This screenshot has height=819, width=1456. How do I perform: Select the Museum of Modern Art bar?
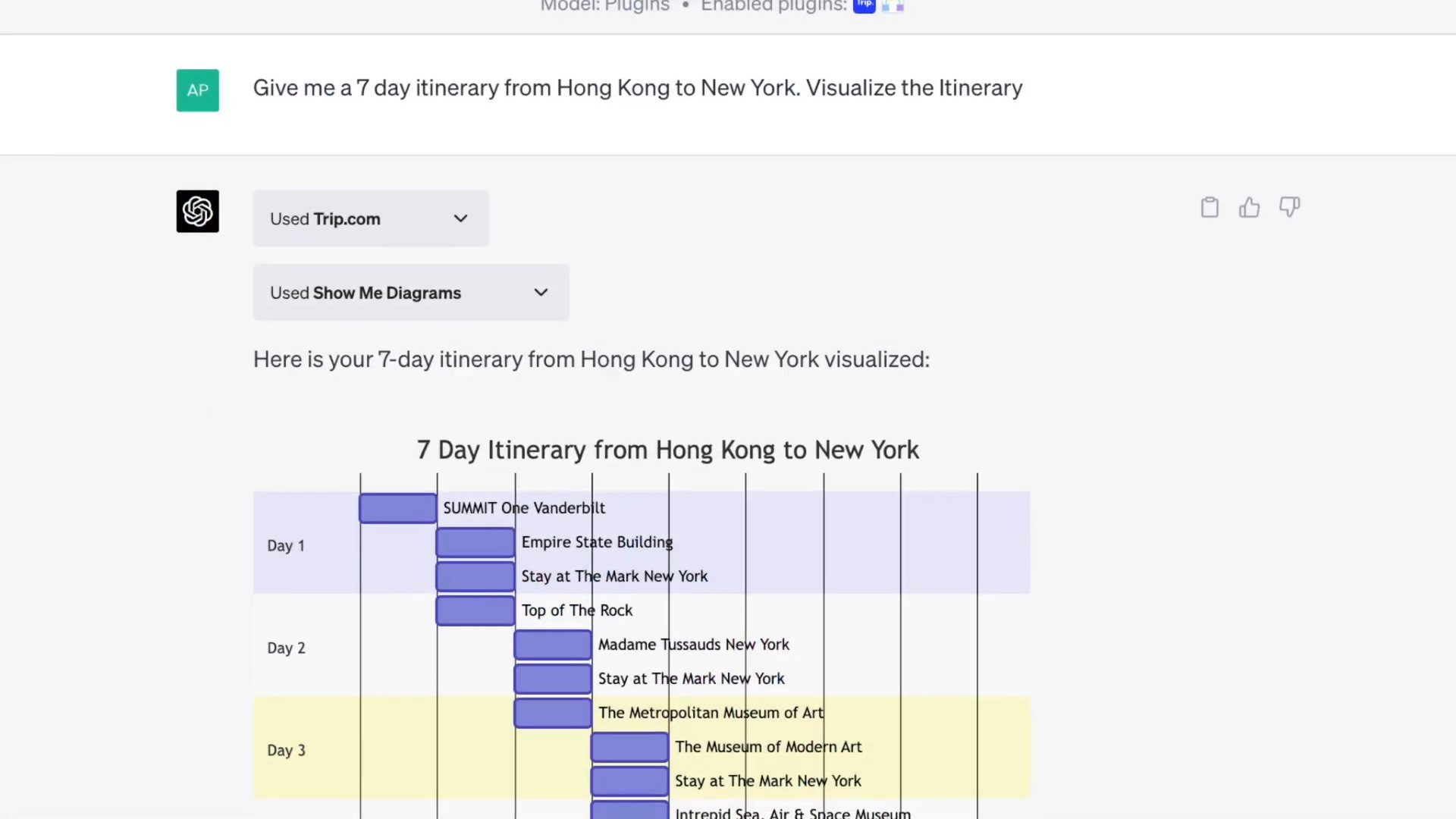629,747
